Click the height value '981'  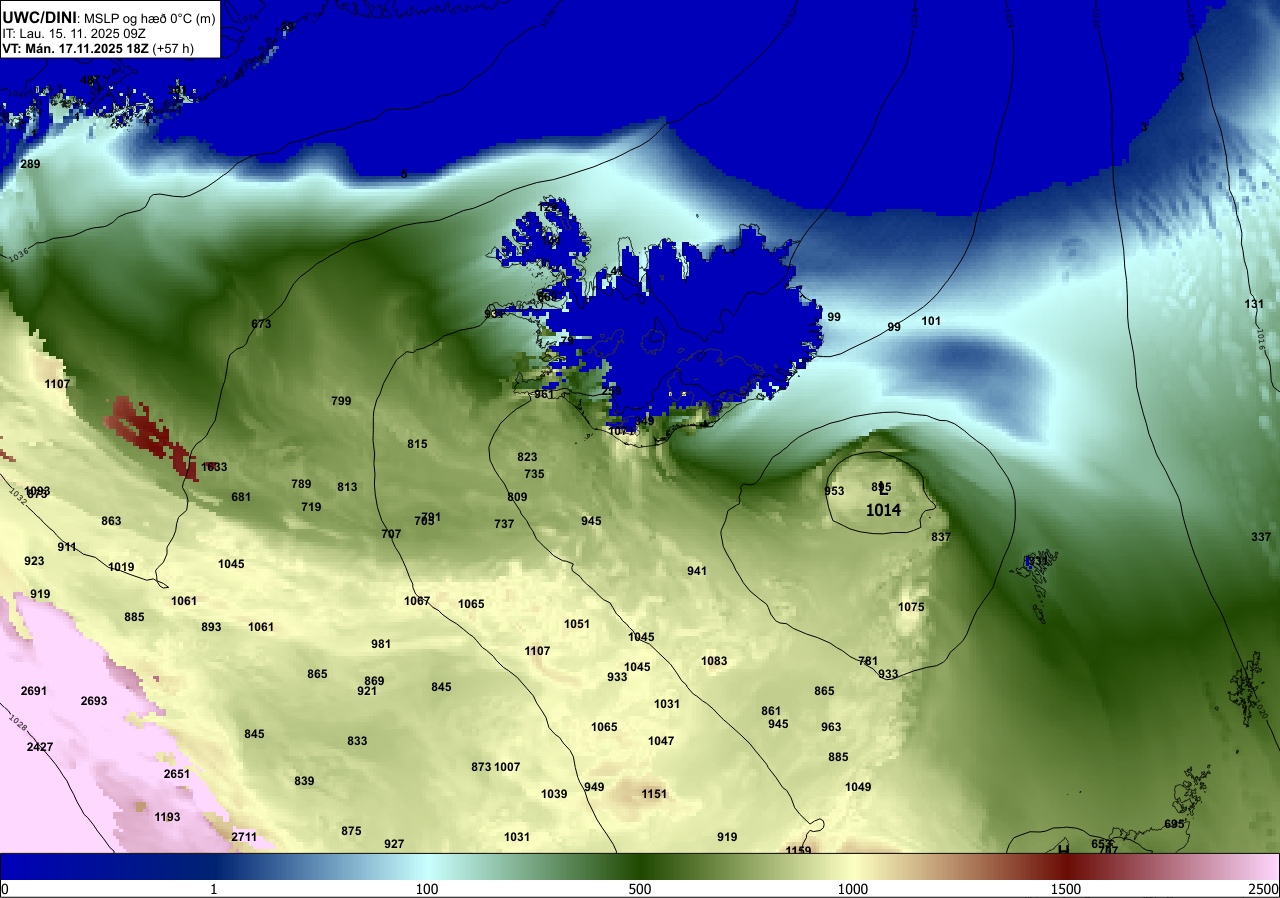(x=381, y=644)
